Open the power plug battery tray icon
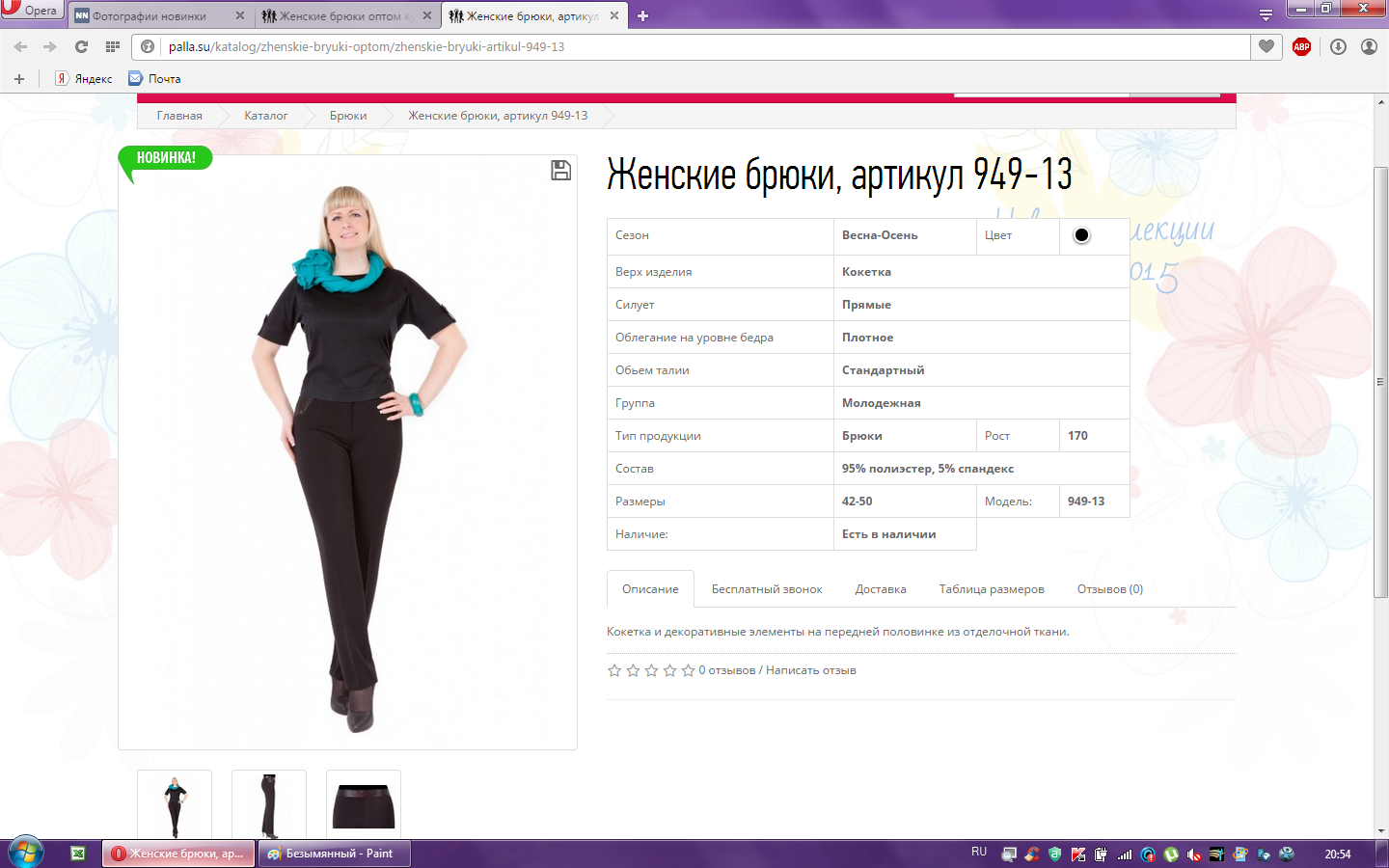Screen dimensions: 1389x868 point(1102,854)
